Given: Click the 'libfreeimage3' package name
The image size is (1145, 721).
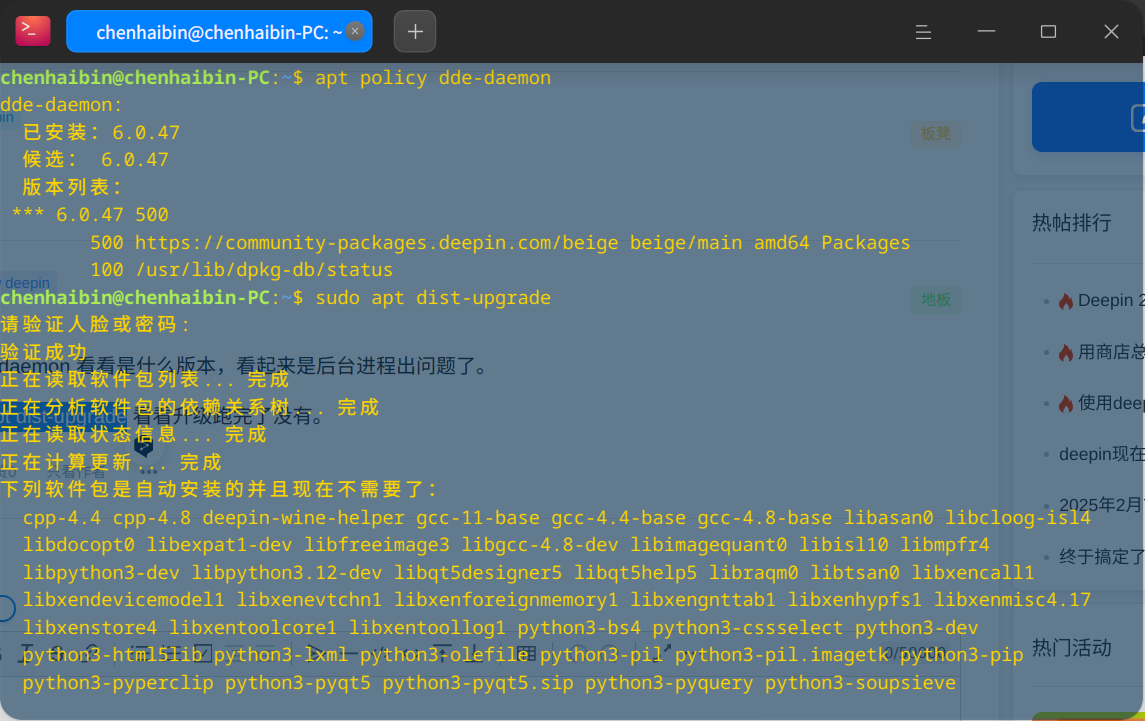Looking at the screenshot, I should [377, 545].
